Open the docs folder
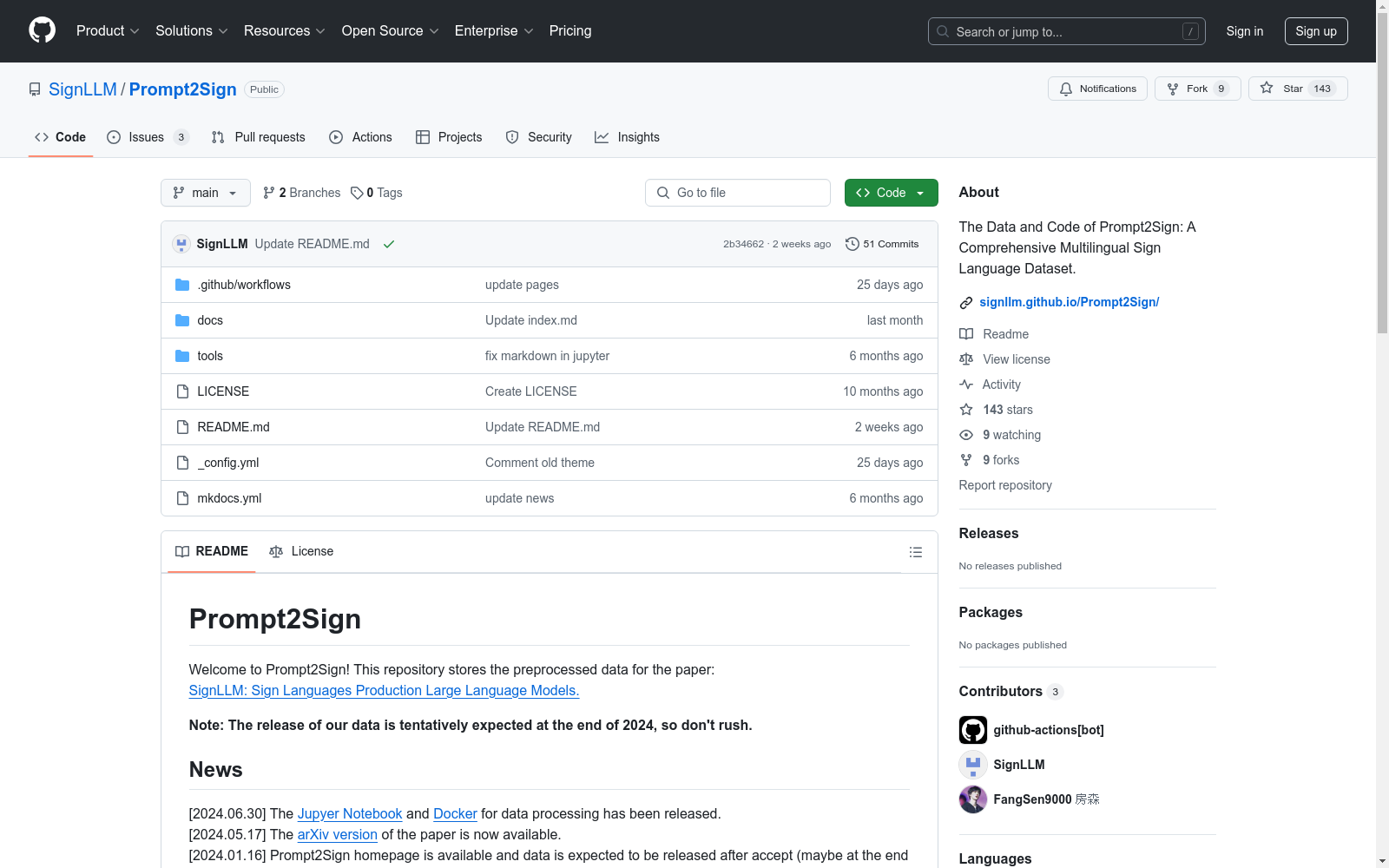 [x=210, y=320]
